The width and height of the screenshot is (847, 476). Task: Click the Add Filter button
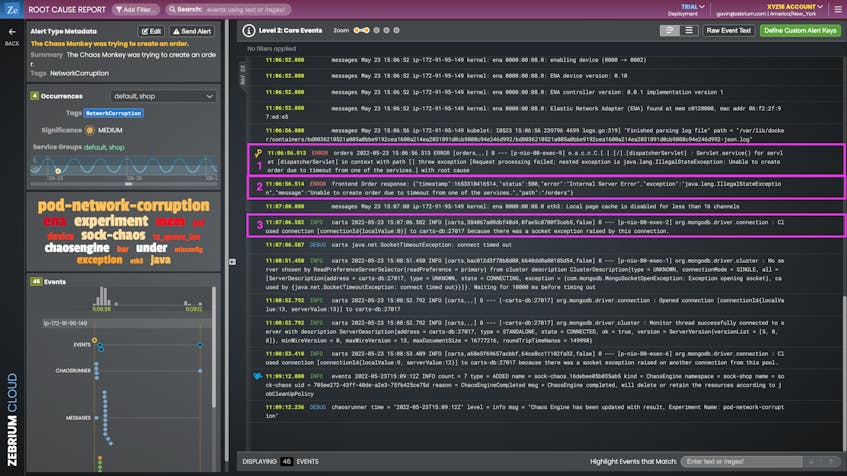[134, 9]
